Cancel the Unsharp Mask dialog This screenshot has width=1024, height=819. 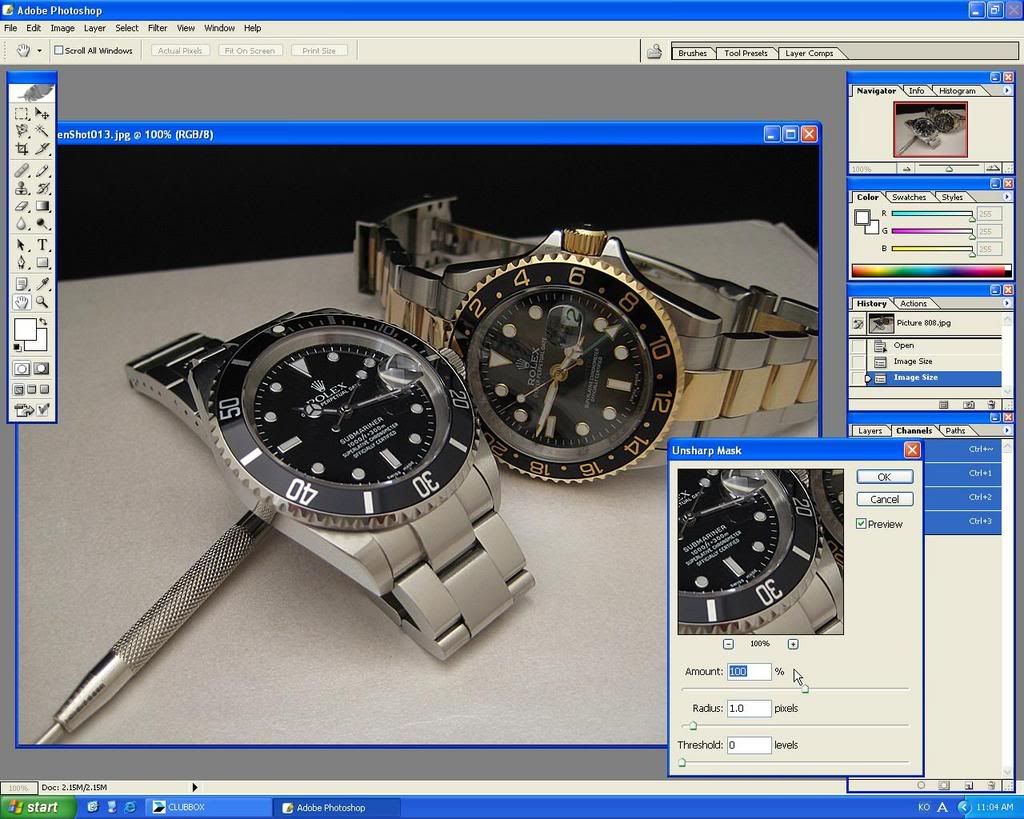[x=884, y=499]
